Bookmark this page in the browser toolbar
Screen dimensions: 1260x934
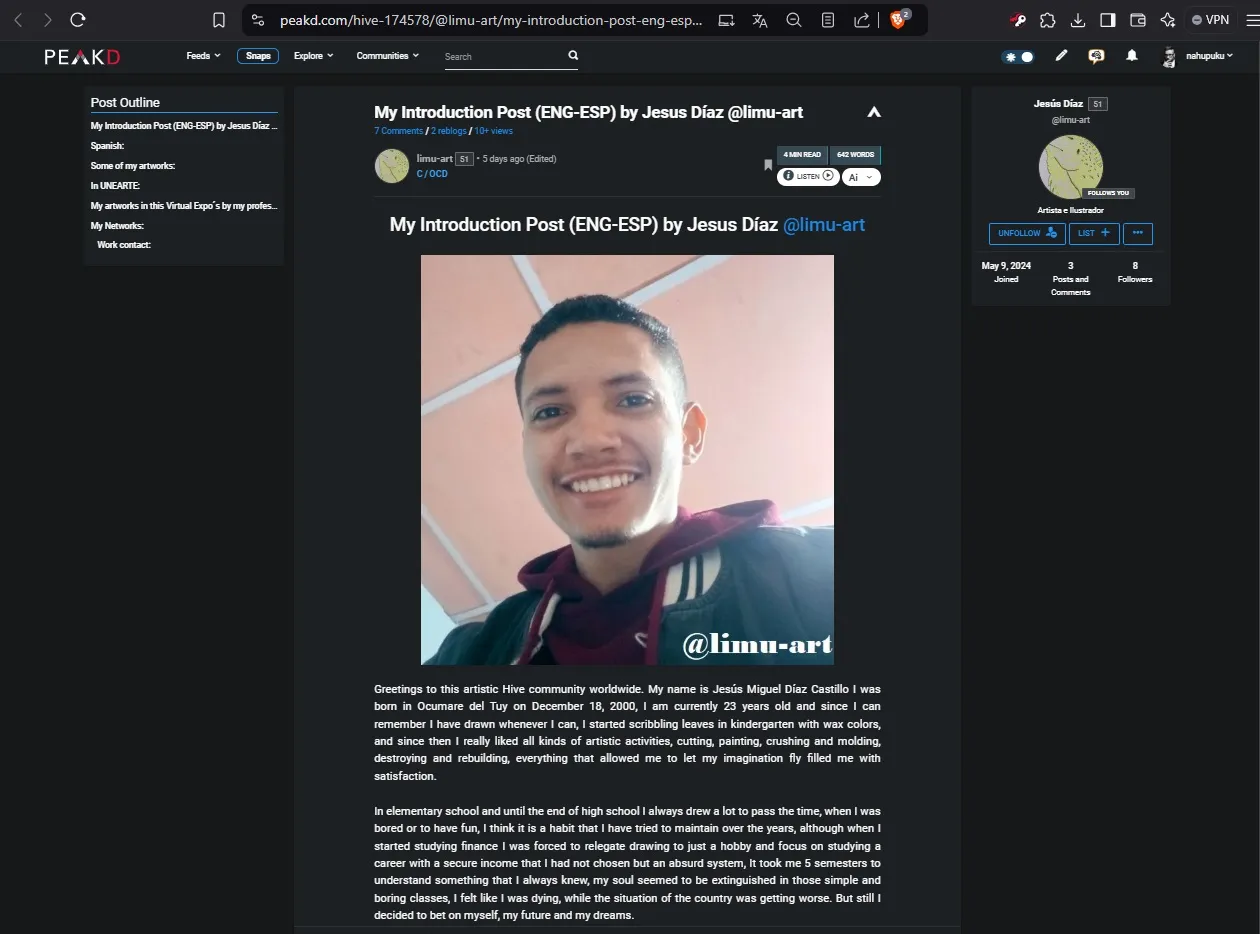(x=219, y=20)
